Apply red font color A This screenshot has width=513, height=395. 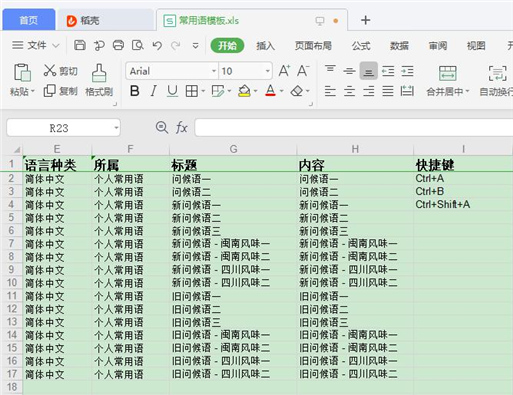[x=270, y=91]
